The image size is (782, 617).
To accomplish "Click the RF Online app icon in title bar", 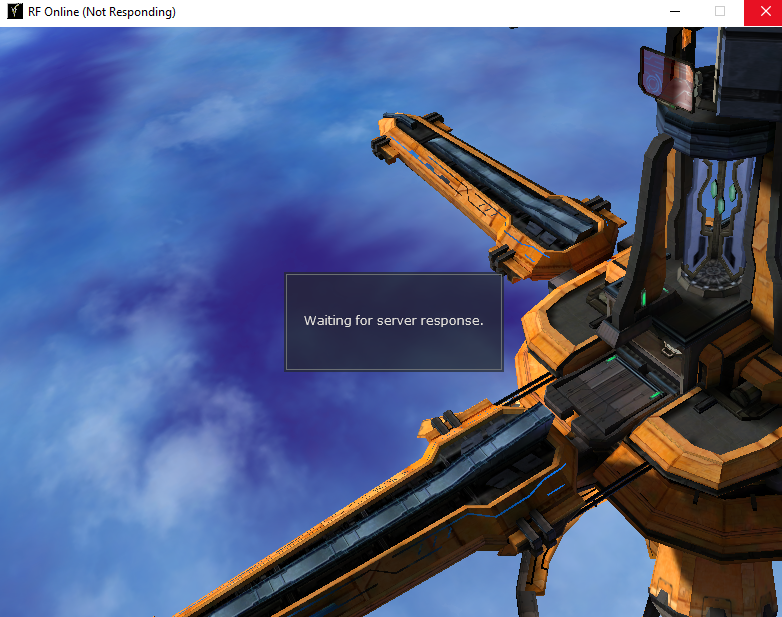I will pyautogui.click(x=14, y=11).
